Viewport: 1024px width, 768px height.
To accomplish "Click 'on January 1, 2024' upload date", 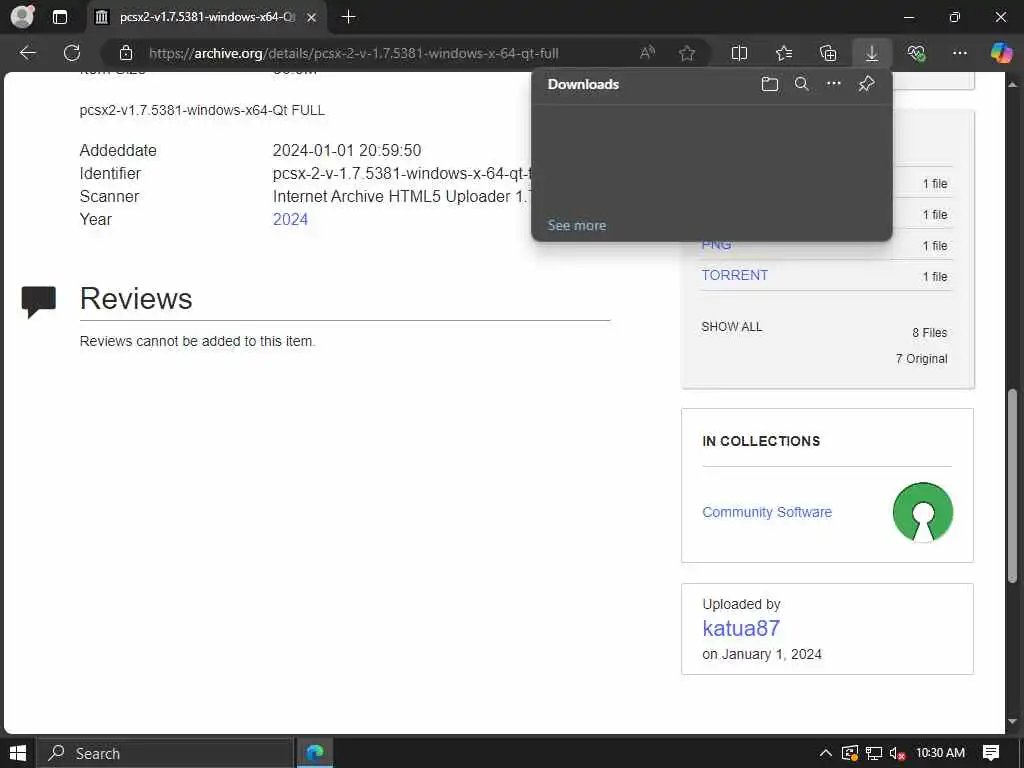I will tap(762, 654).
